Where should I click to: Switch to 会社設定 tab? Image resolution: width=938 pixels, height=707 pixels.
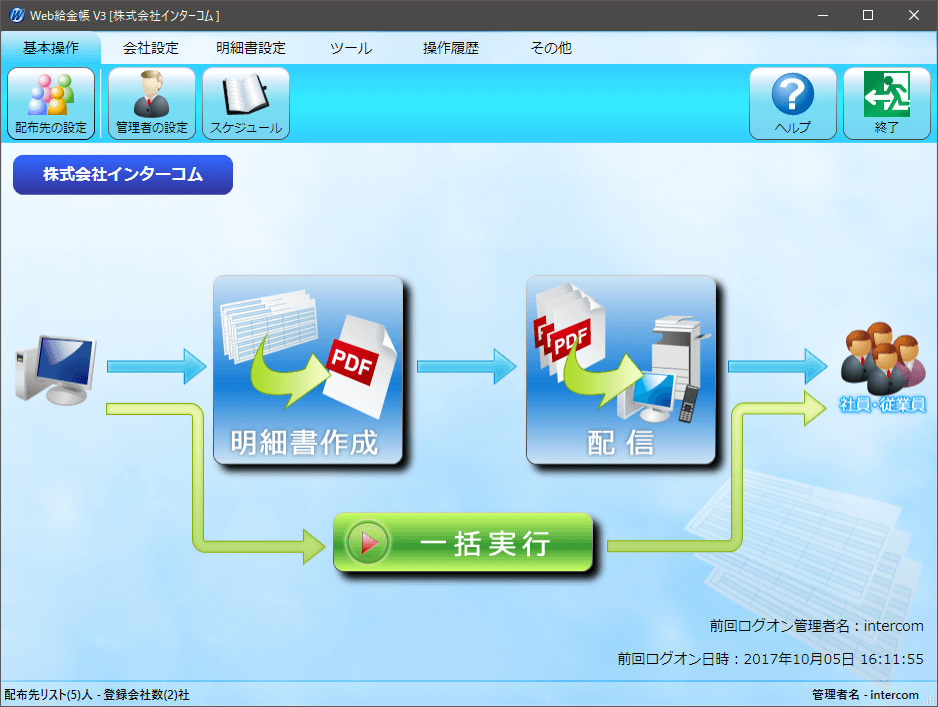tap(151, 48)
